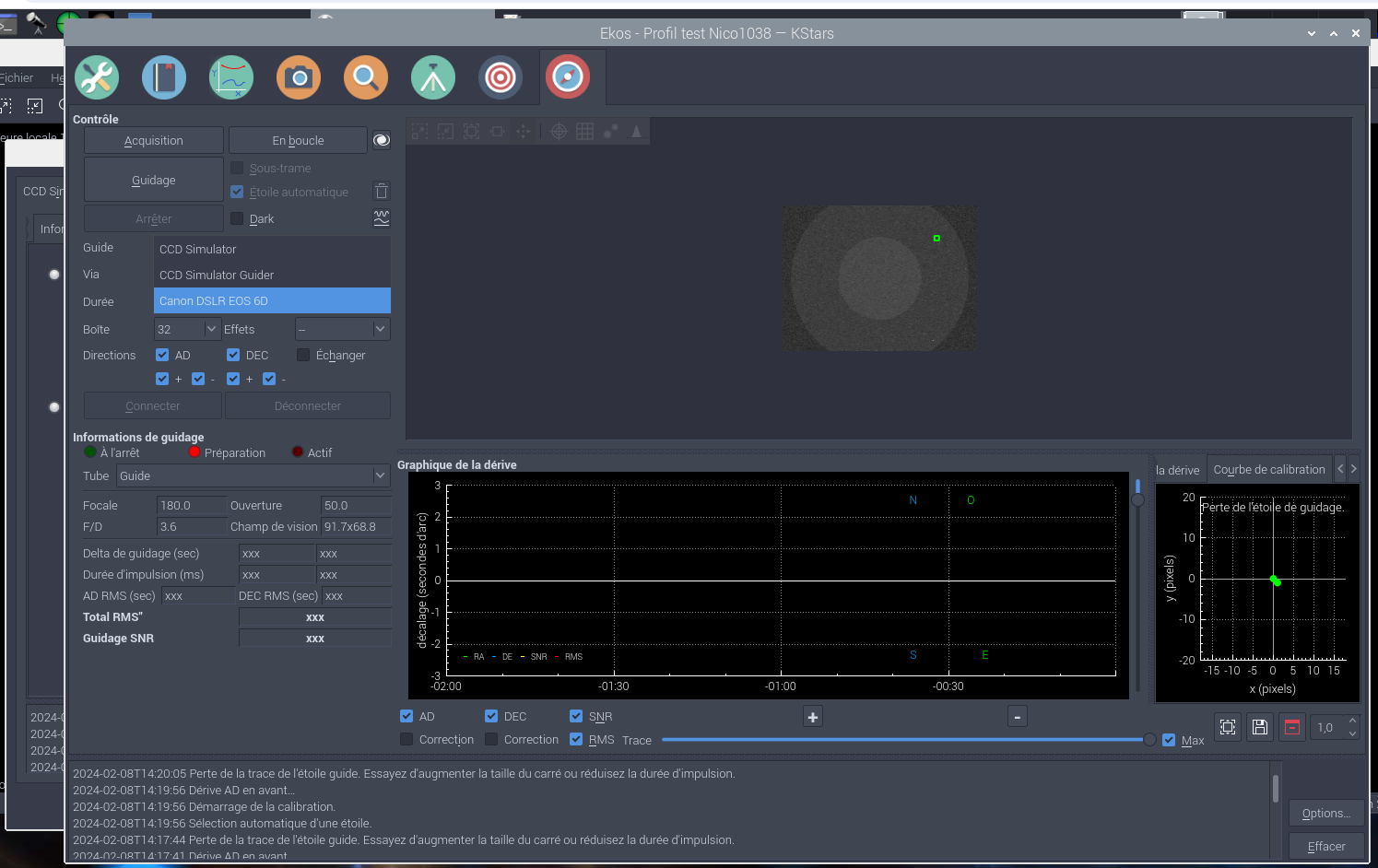
Task: Select the la dérive tab
Action: (1178, 470)
